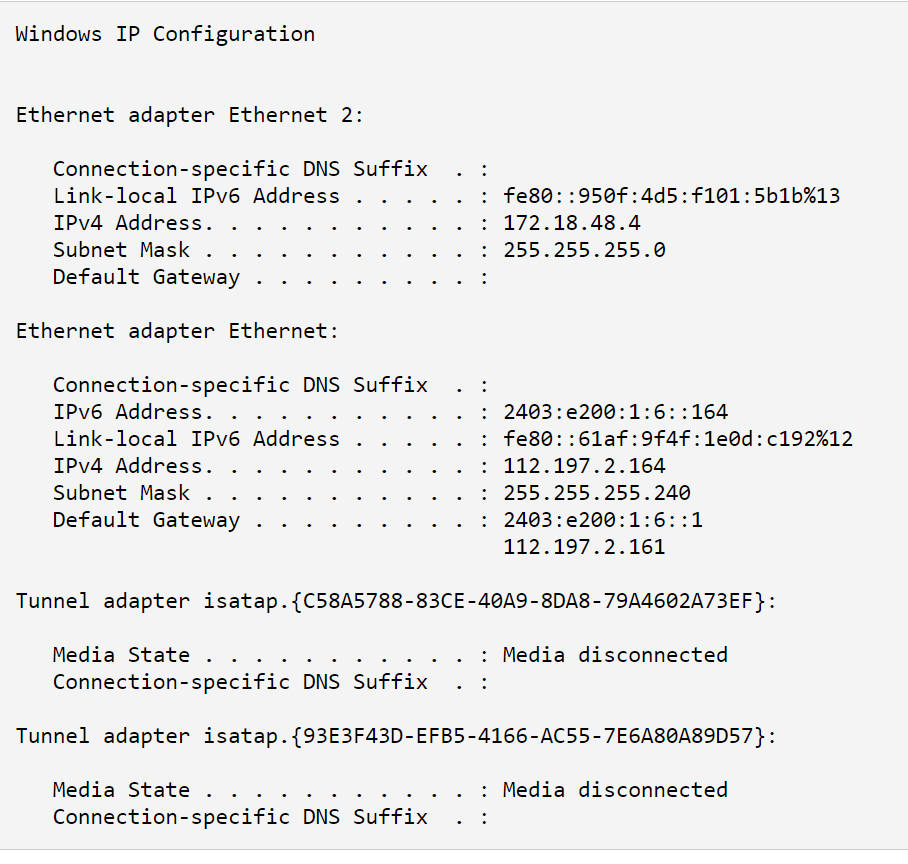Click link-local address fe80::61af:9f4f:1e0d:c192%12
The width and height of the screenshot is (908, 864).
(677, 439)
